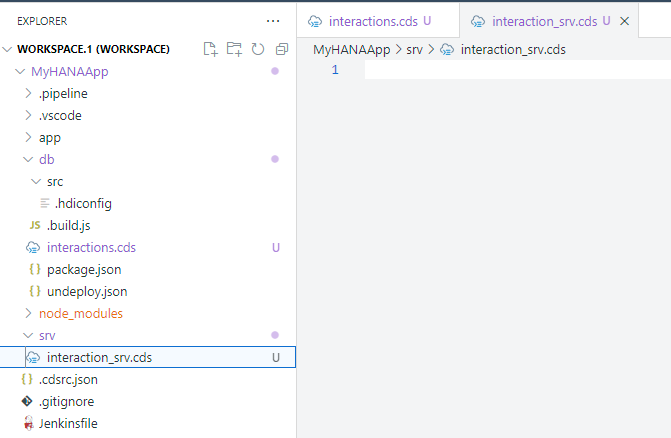671x438 pixels.
Task: Click line number 1 in the editor
Action: [x=335, y=70]
